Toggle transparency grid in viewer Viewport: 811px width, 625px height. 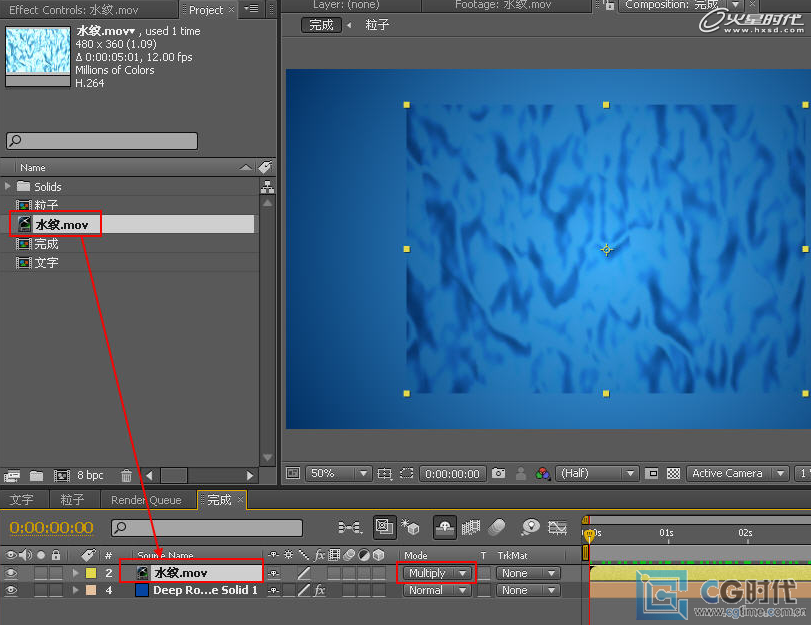pyautogui.click(x=673, y=473)
